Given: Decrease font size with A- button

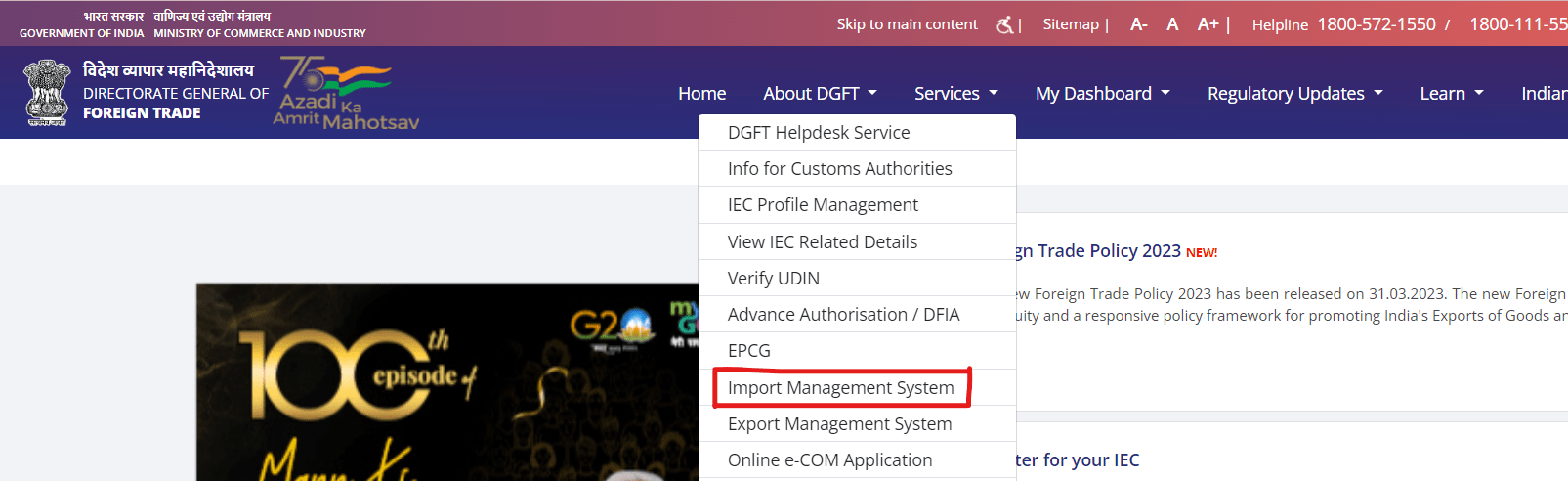Looking at the screenshot, I should click(x=1138, y=24).
